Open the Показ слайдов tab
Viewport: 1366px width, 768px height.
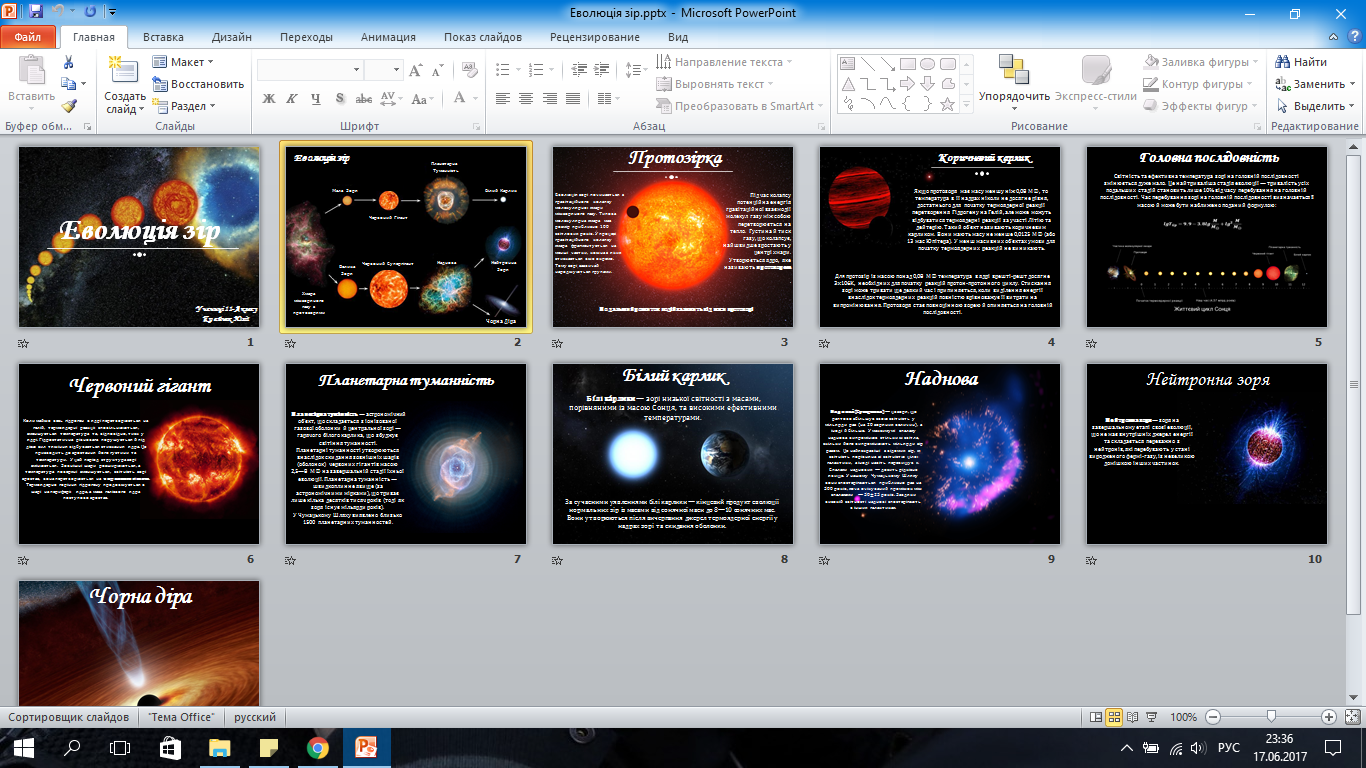pos(483,37)
